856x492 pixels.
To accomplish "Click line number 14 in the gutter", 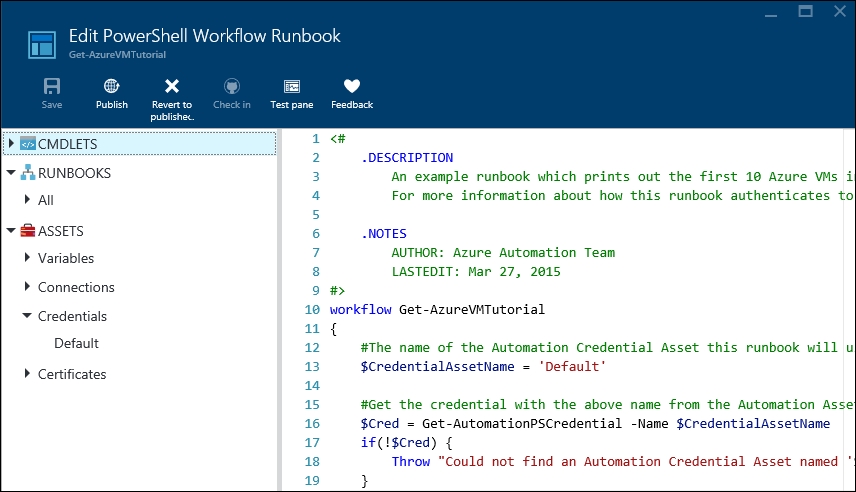I will point(312,386).
